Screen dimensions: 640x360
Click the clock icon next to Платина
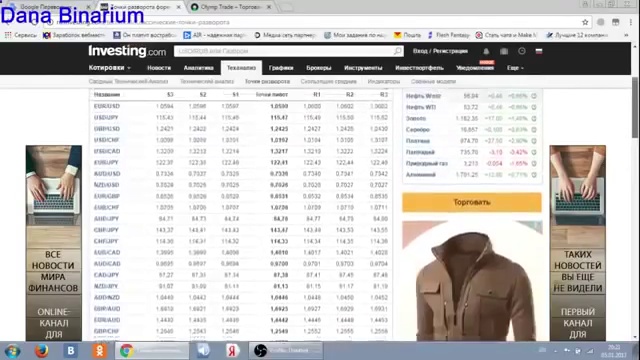534,141
